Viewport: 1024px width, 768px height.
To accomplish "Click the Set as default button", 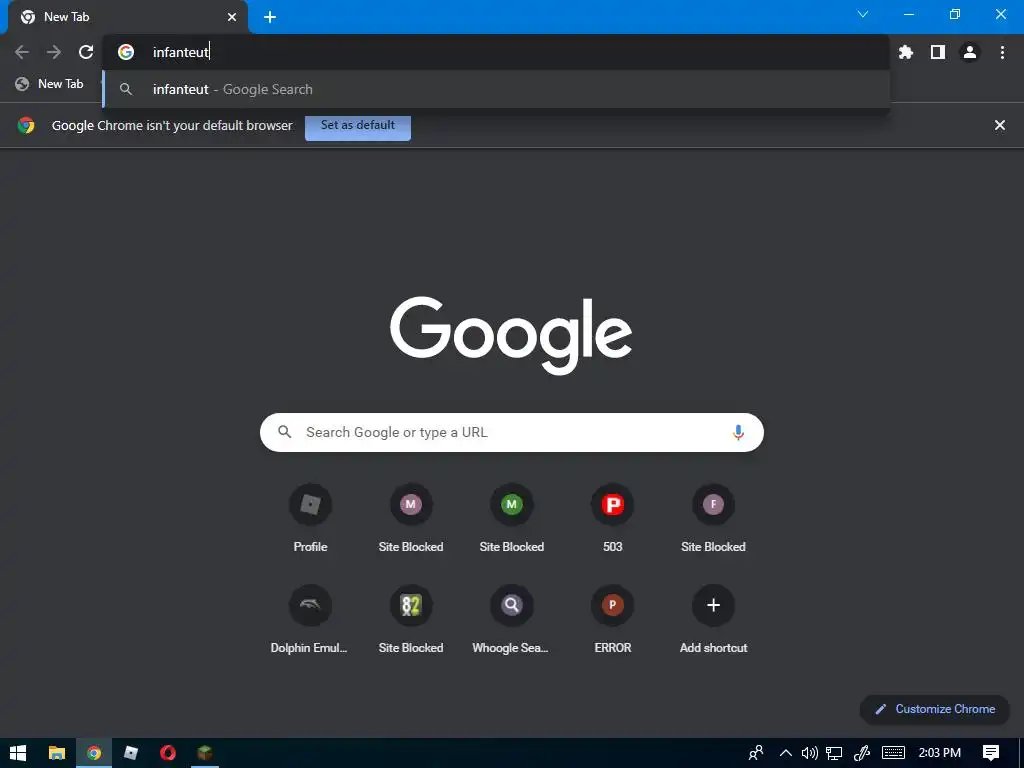I will pyautogui.click(x=358, y=125).
